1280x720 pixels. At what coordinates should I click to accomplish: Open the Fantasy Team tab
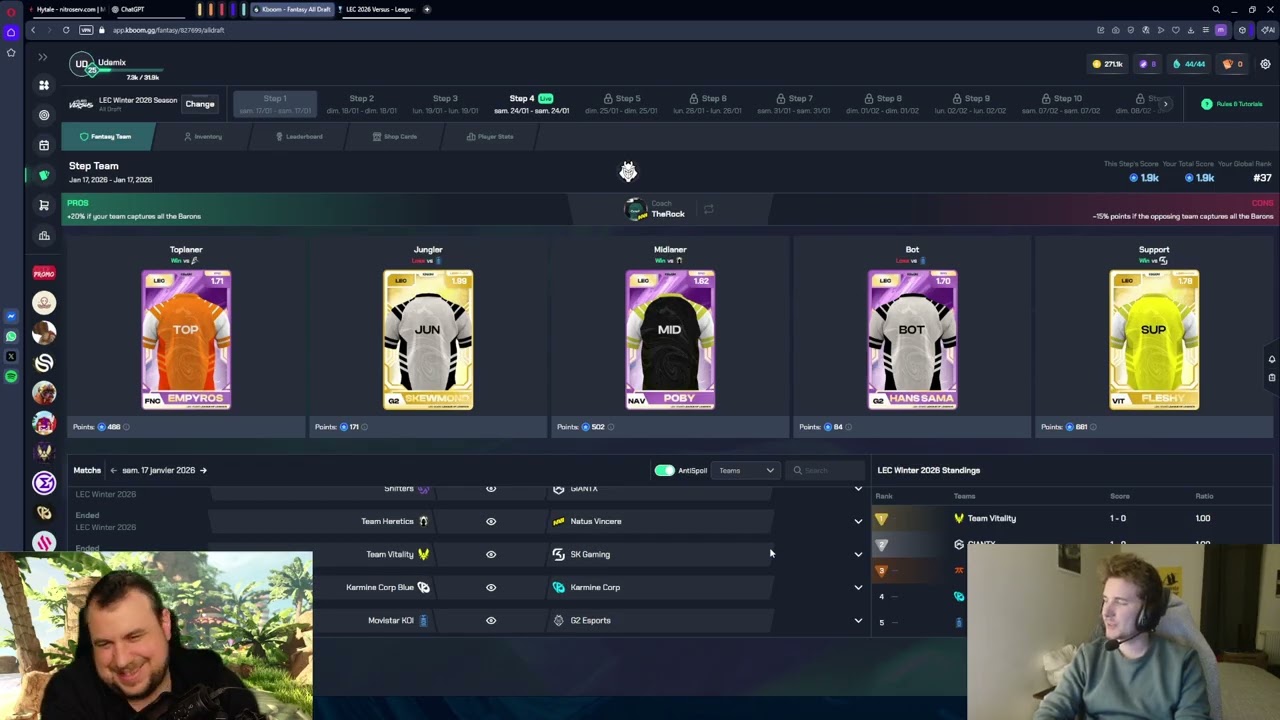[106, 136]
